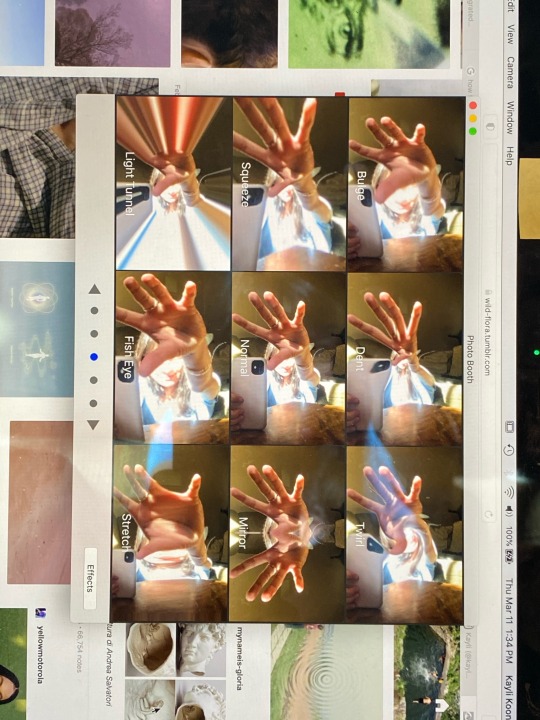Choose the Squeeze effect thumbnail
540x720 pixels.
[x=289, y=184]
